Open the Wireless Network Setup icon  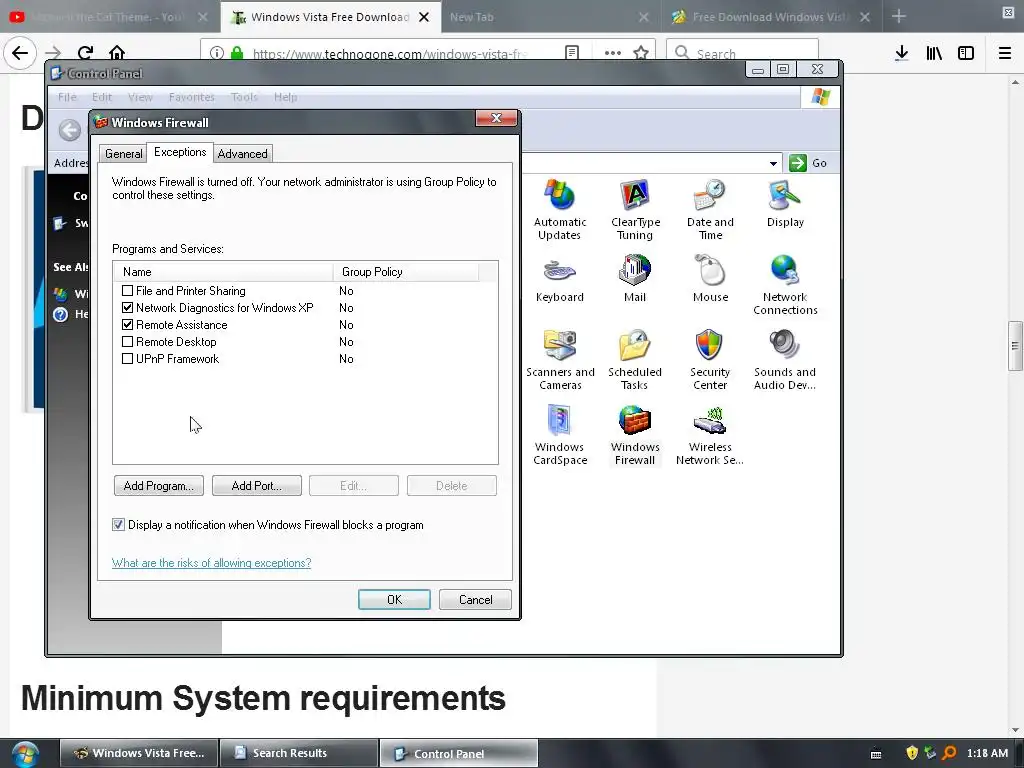click(710, 435)
